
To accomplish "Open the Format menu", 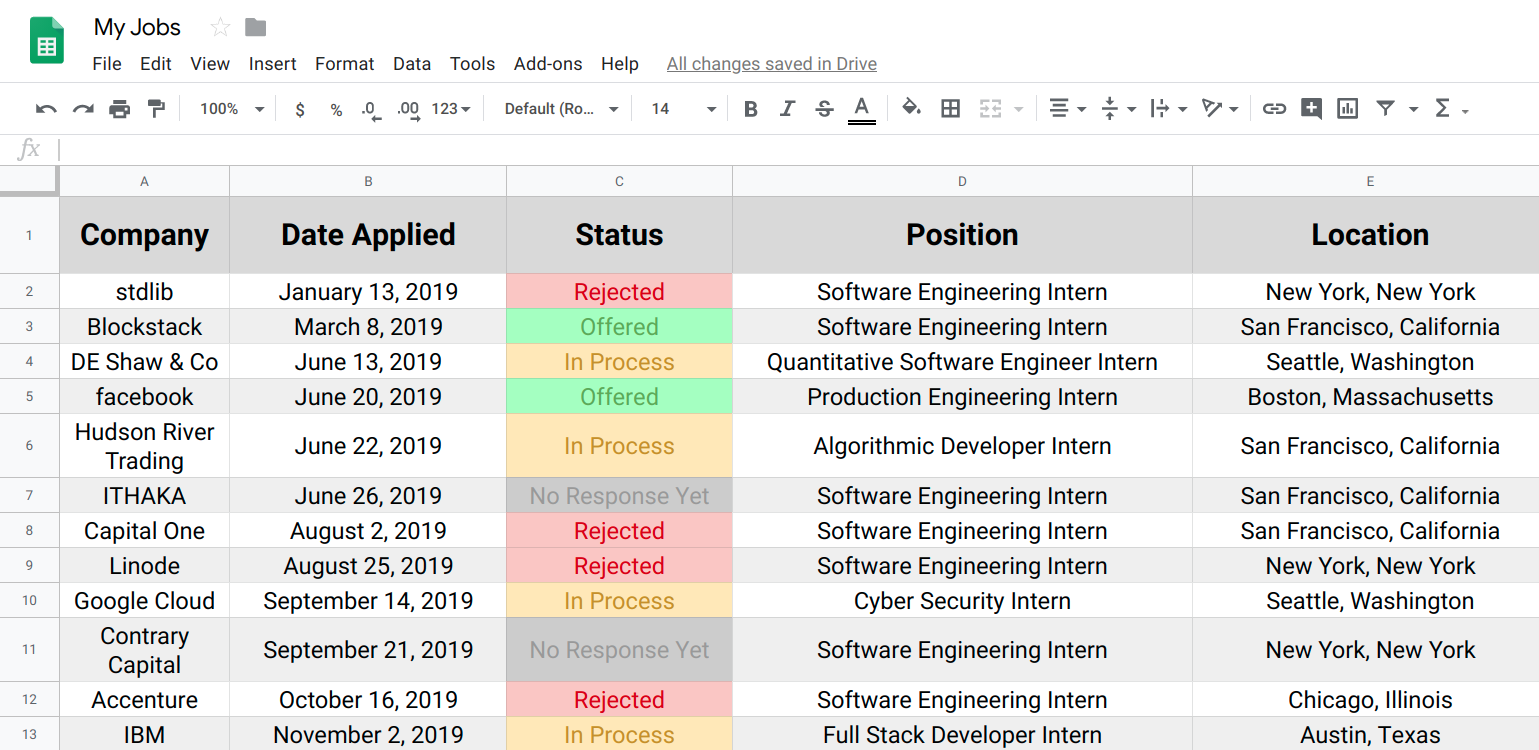I will click(344, 64).
